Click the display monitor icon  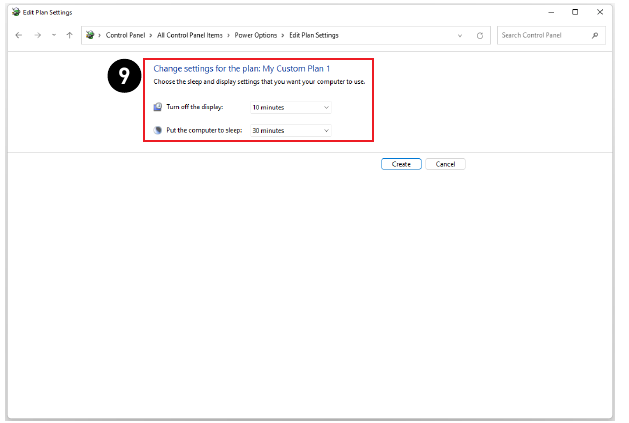click(158, 107)
